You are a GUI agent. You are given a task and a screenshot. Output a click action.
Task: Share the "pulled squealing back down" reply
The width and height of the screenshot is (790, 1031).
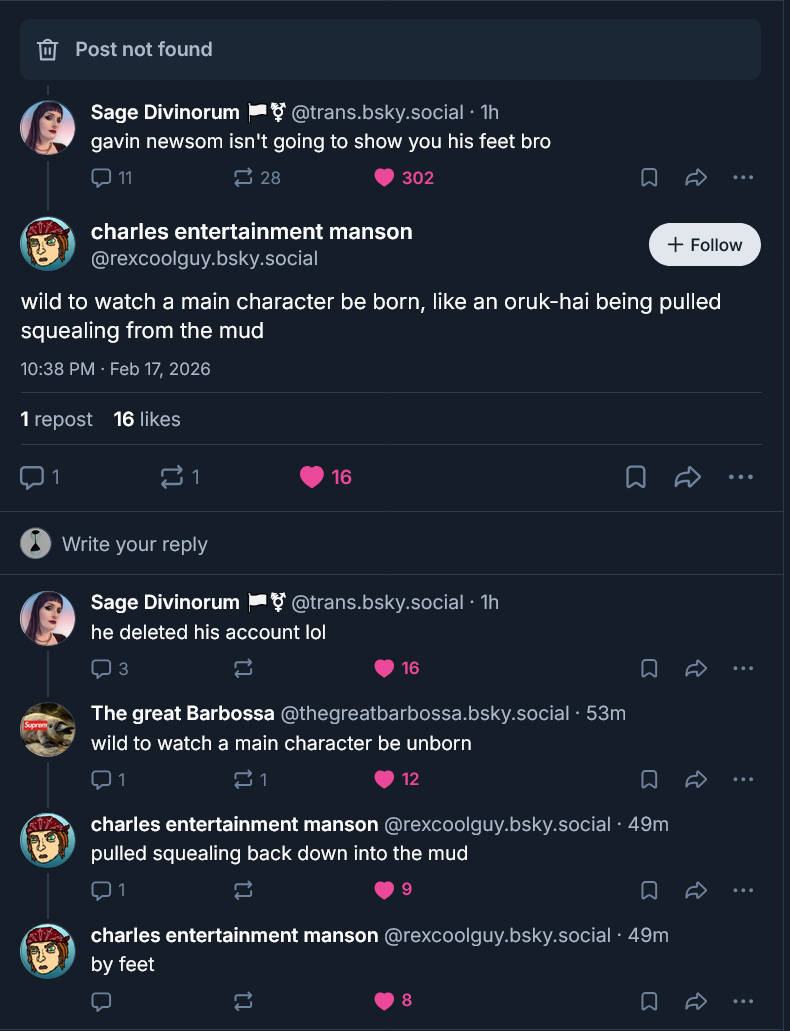[x=696, y=889]
